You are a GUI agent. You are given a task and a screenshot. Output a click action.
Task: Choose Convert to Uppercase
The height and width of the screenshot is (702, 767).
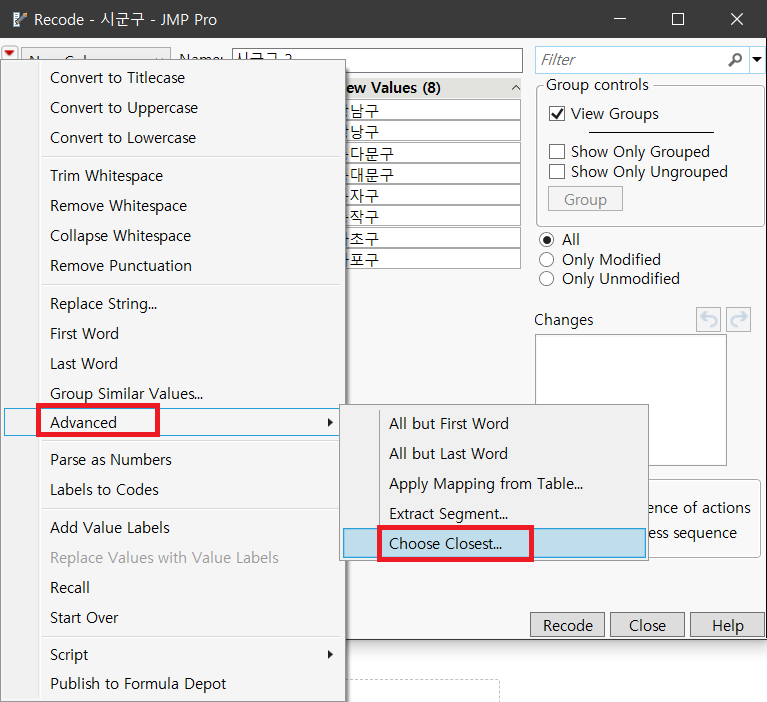pyautogui.click(x=124, y=108)
